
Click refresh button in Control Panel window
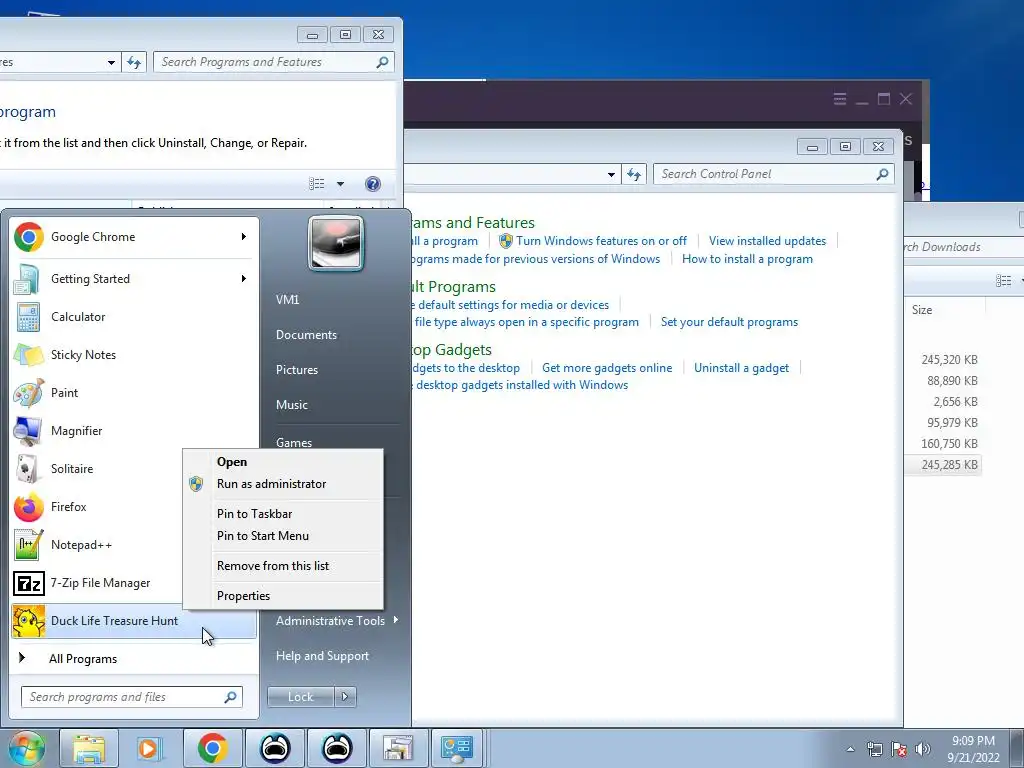(633, 174)
